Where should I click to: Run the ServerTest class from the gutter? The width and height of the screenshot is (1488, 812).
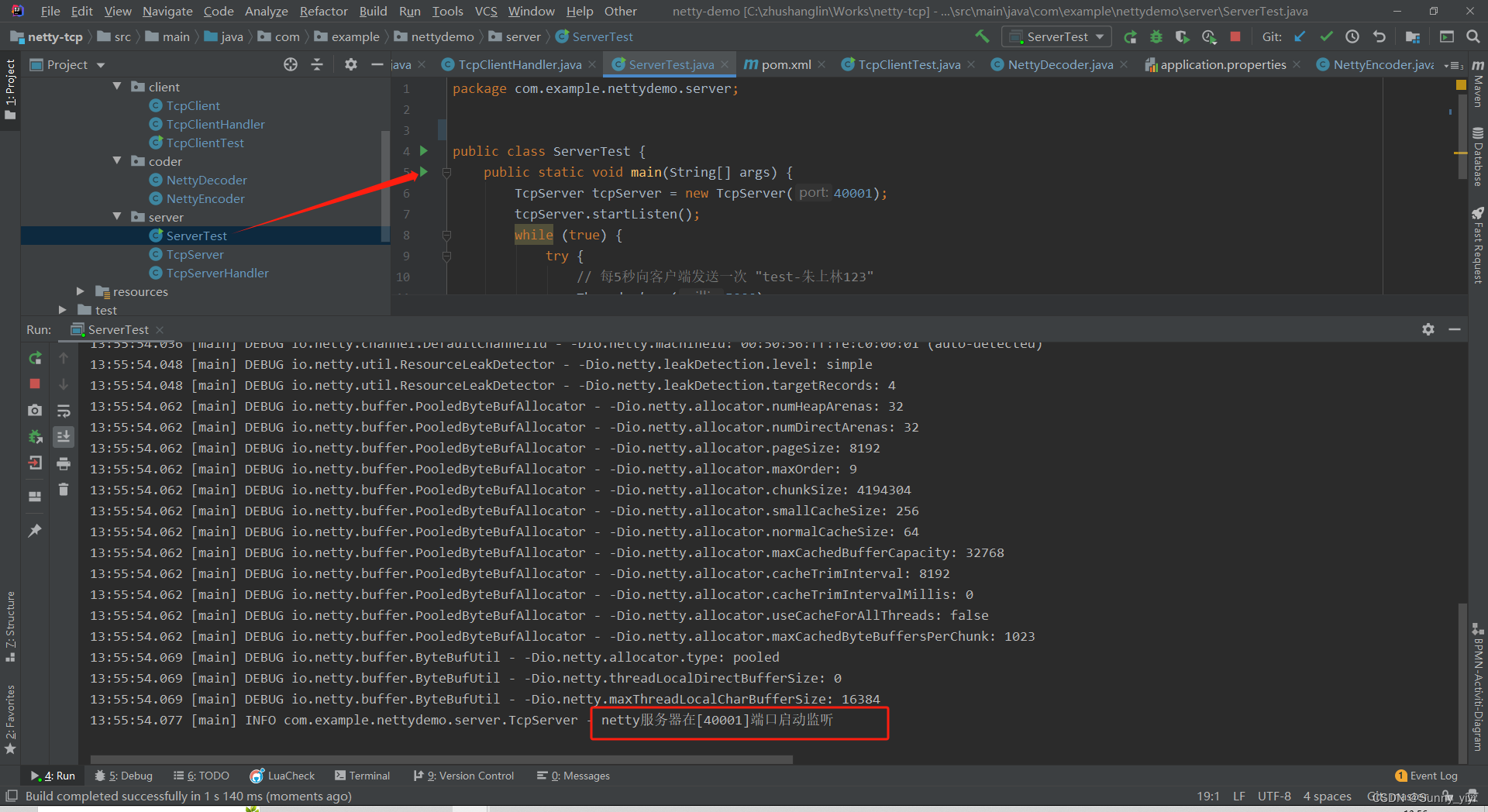point(424,150)
